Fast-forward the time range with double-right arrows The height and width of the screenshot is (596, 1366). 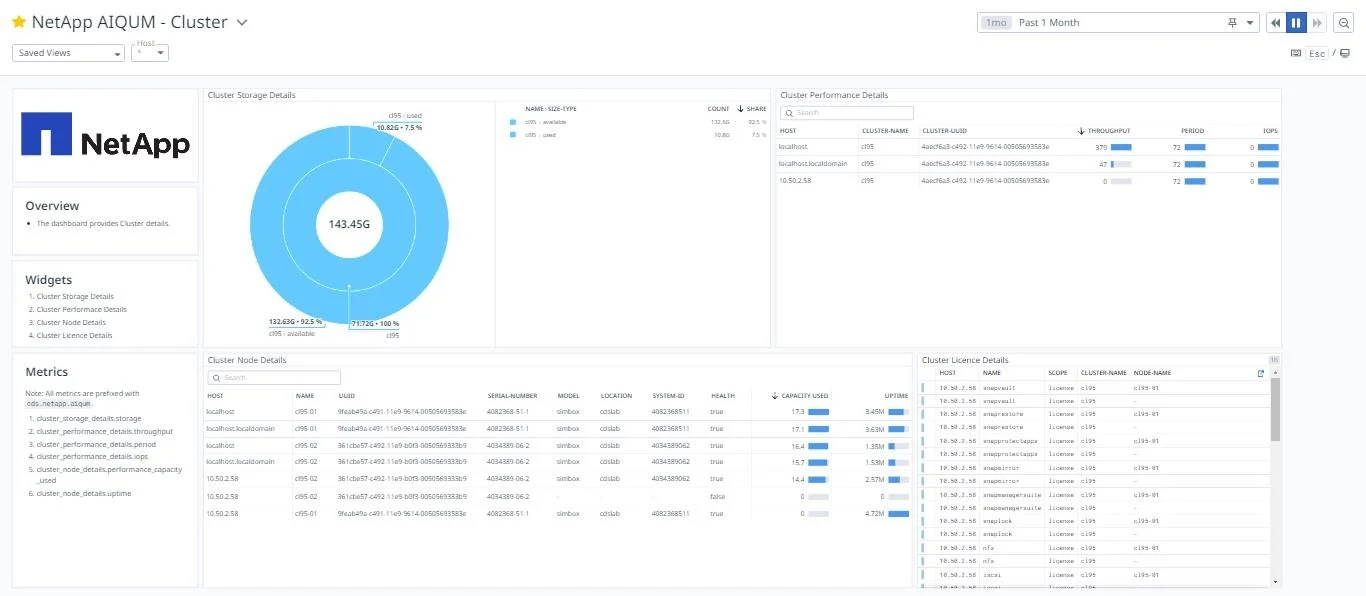[1317, 22]
